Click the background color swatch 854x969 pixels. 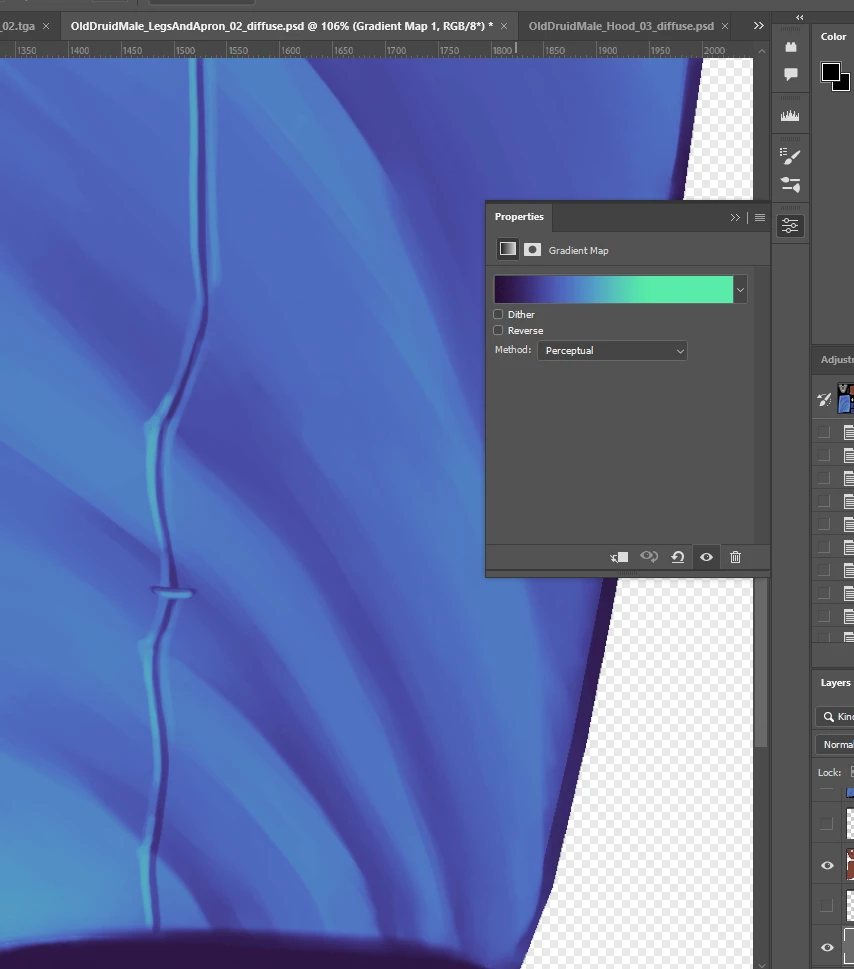(845, 85)
